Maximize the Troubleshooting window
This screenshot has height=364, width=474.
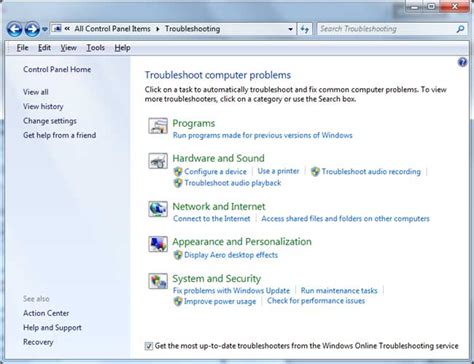(431, 6)
